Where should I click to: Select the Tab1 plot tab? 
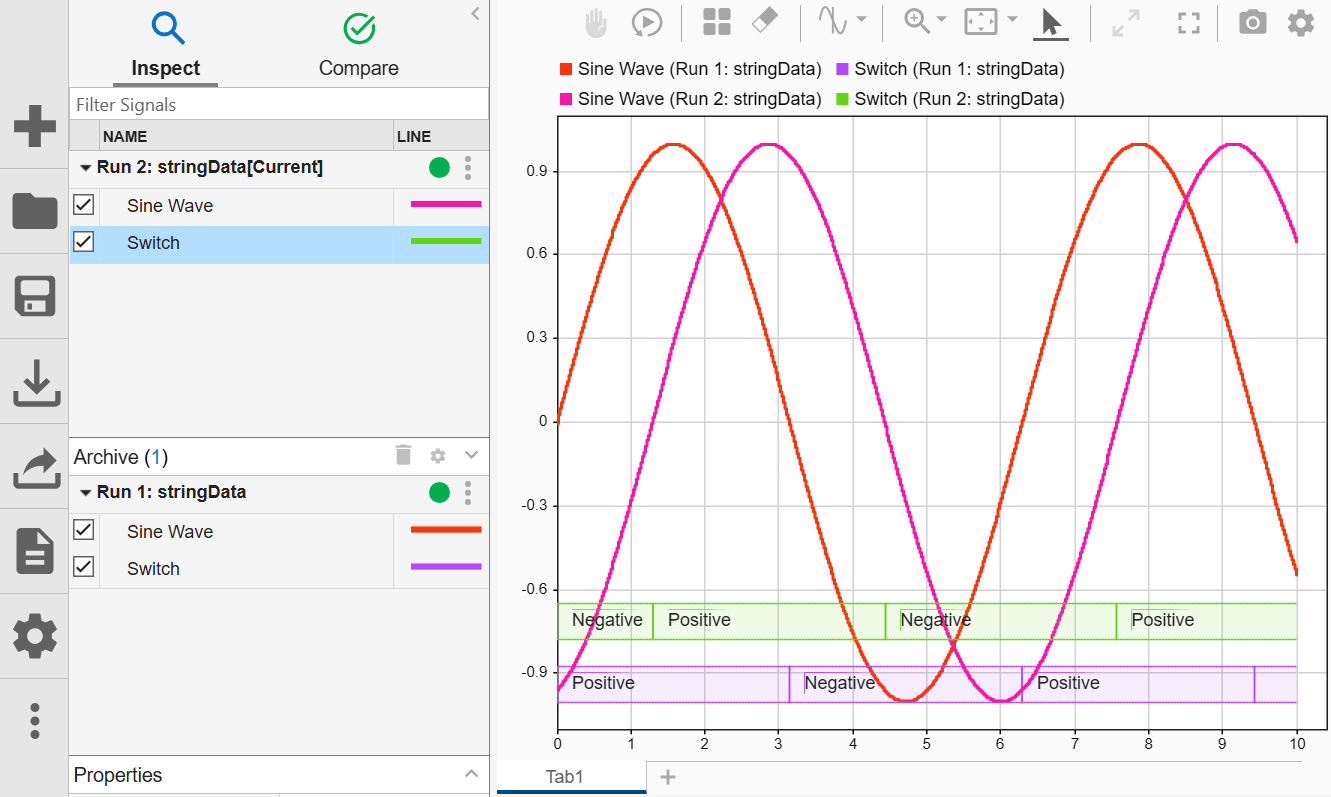coord(571,776)
